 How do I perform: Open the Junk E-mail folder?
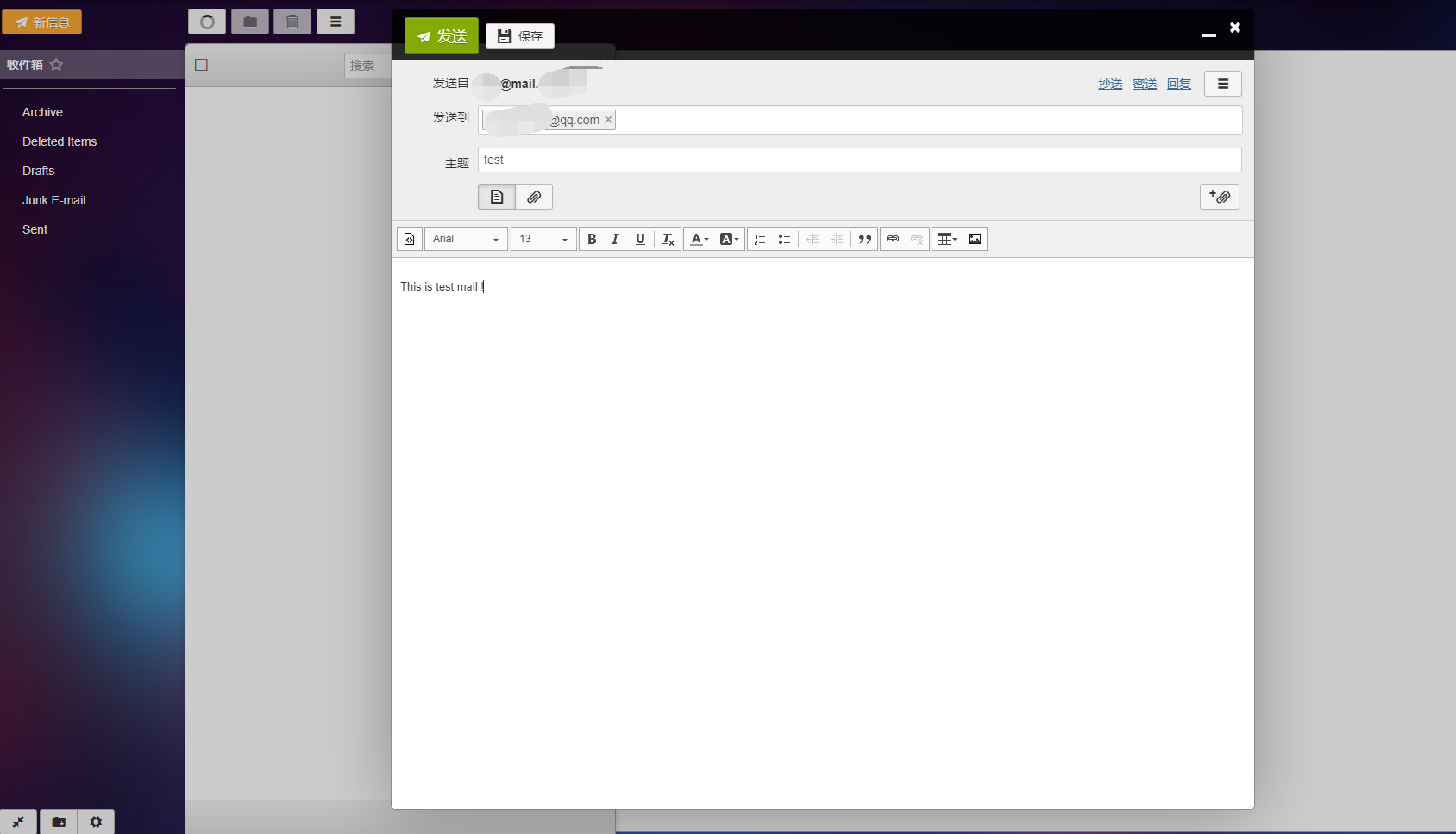point(54,200)
